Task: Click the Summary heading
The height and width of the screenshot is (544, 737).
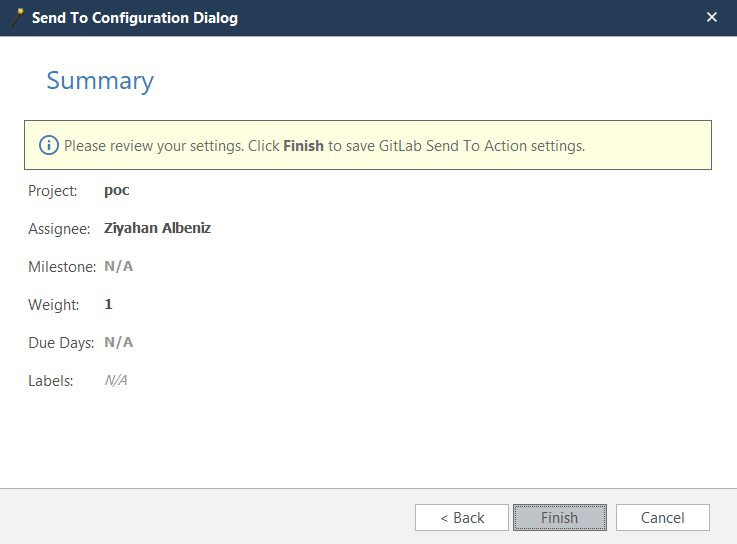Action: pyautogui.click(x=100, y=81)
